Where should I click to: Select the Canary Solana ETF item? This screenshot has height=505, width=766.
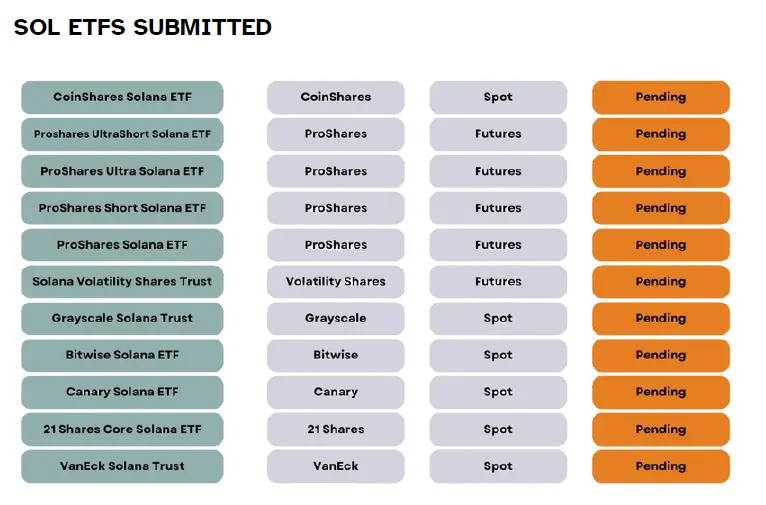122,392
